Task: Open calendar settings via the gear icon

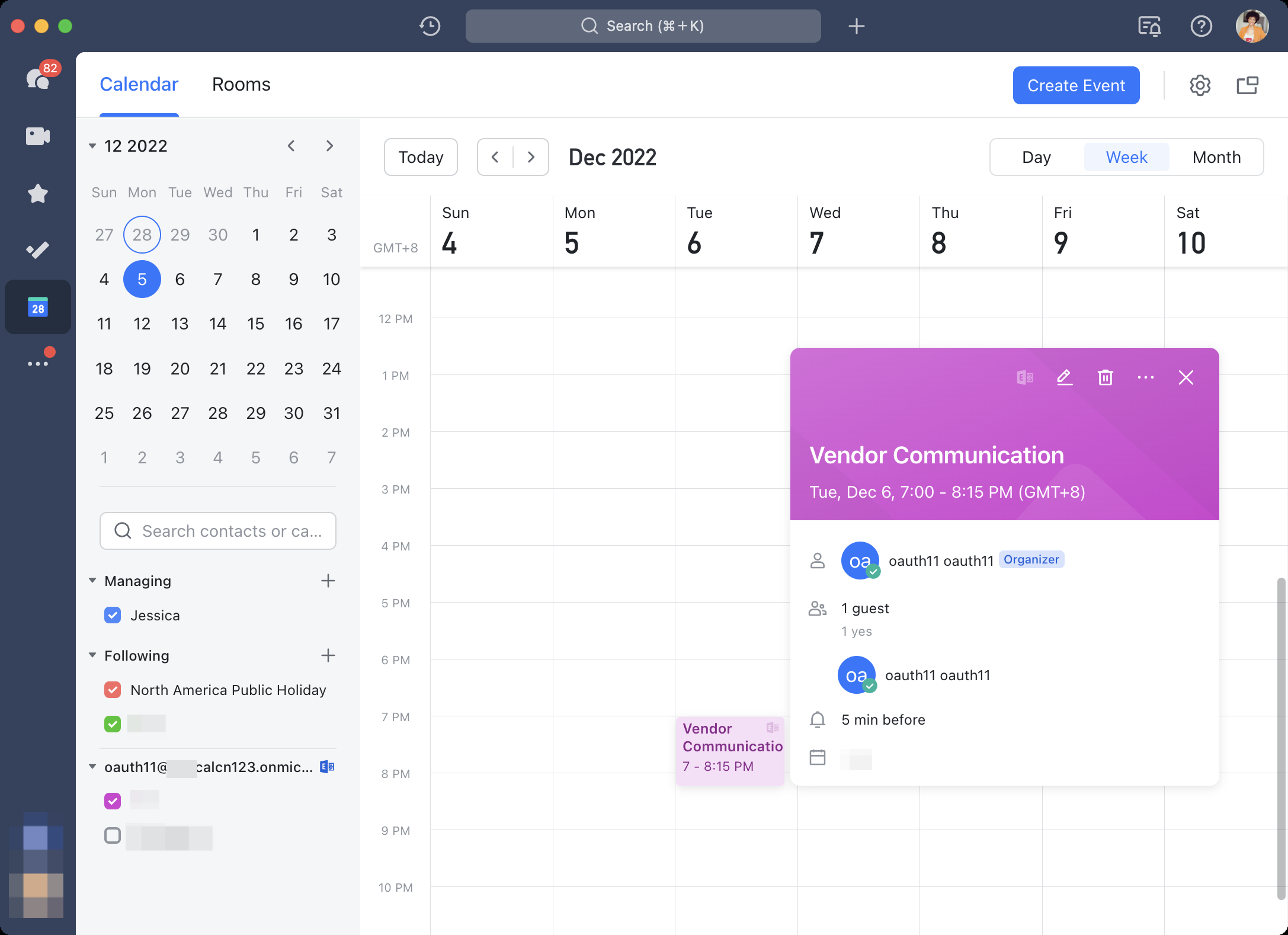Action: point(1200,85)
